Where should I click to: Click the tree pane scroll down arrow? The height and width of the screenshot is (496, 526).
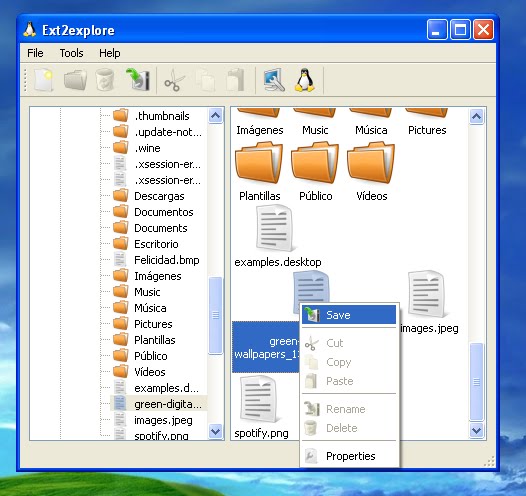click(215, 431)
